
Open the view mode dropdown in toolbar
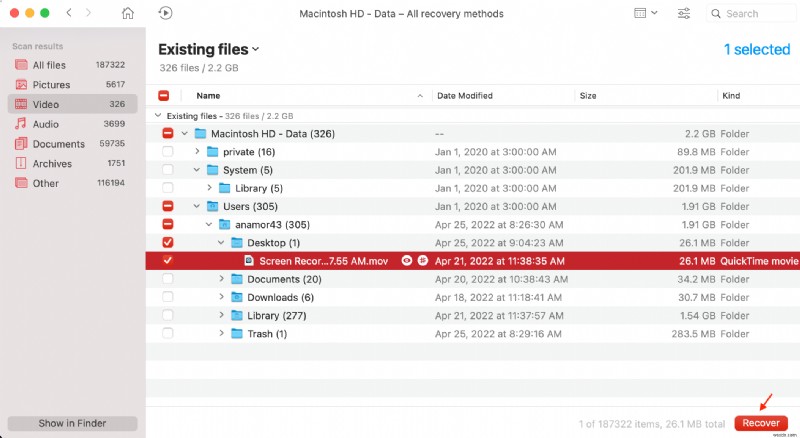(x=645, y=13)
